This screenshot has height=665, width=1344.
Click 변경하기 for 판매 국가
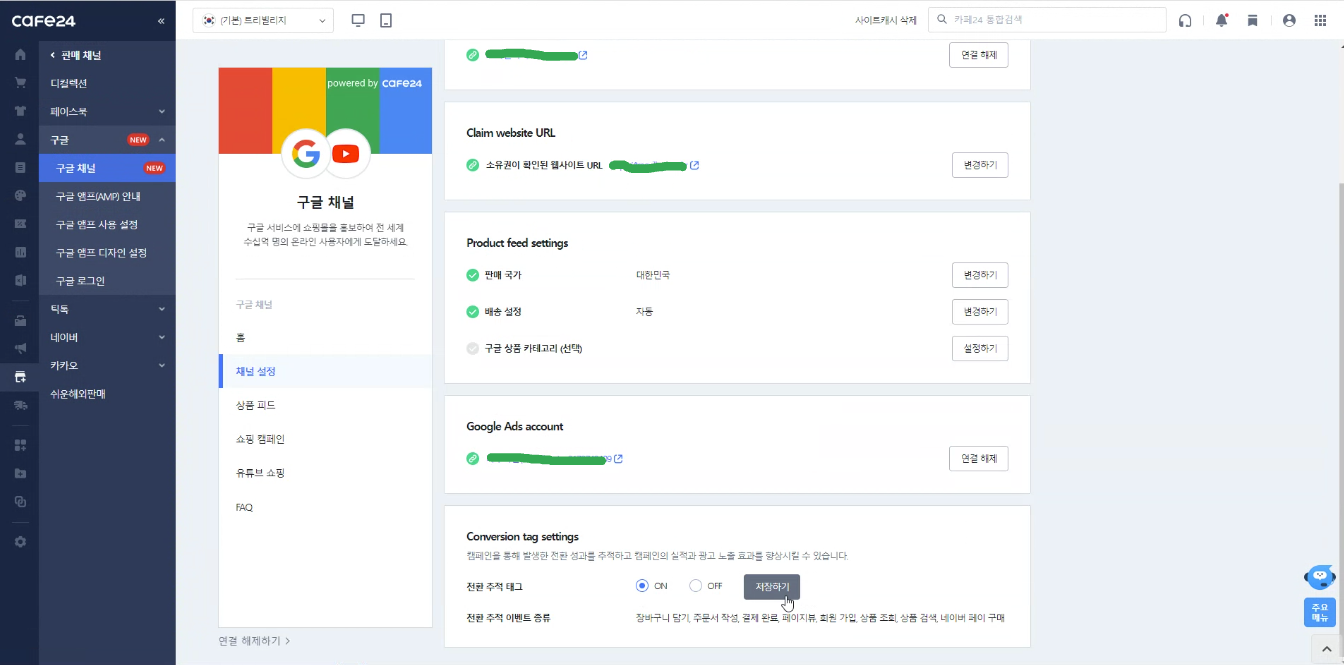[980, 275]
